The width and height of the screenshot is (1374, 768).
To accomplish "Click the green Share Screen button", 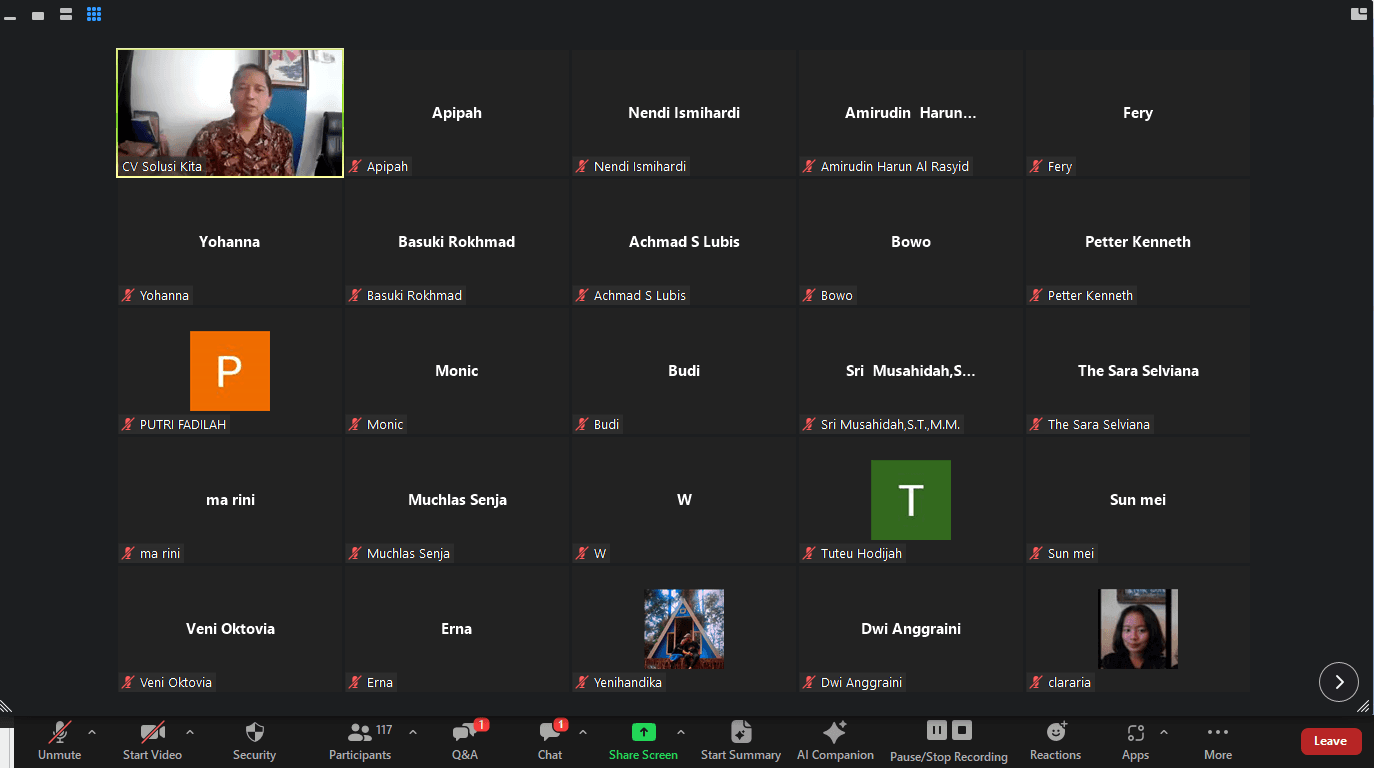I will 643,740.
